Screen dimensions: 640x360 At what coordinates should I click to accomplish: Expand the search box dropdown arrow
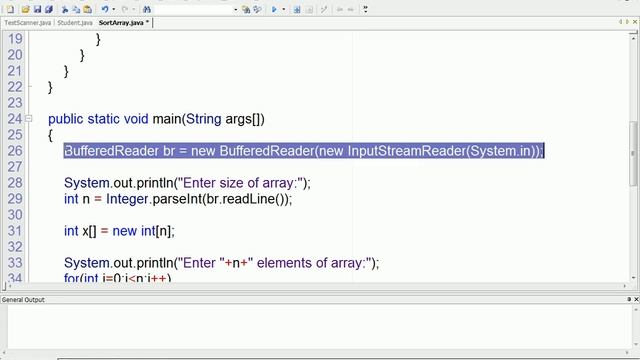[x=236, y=9]
